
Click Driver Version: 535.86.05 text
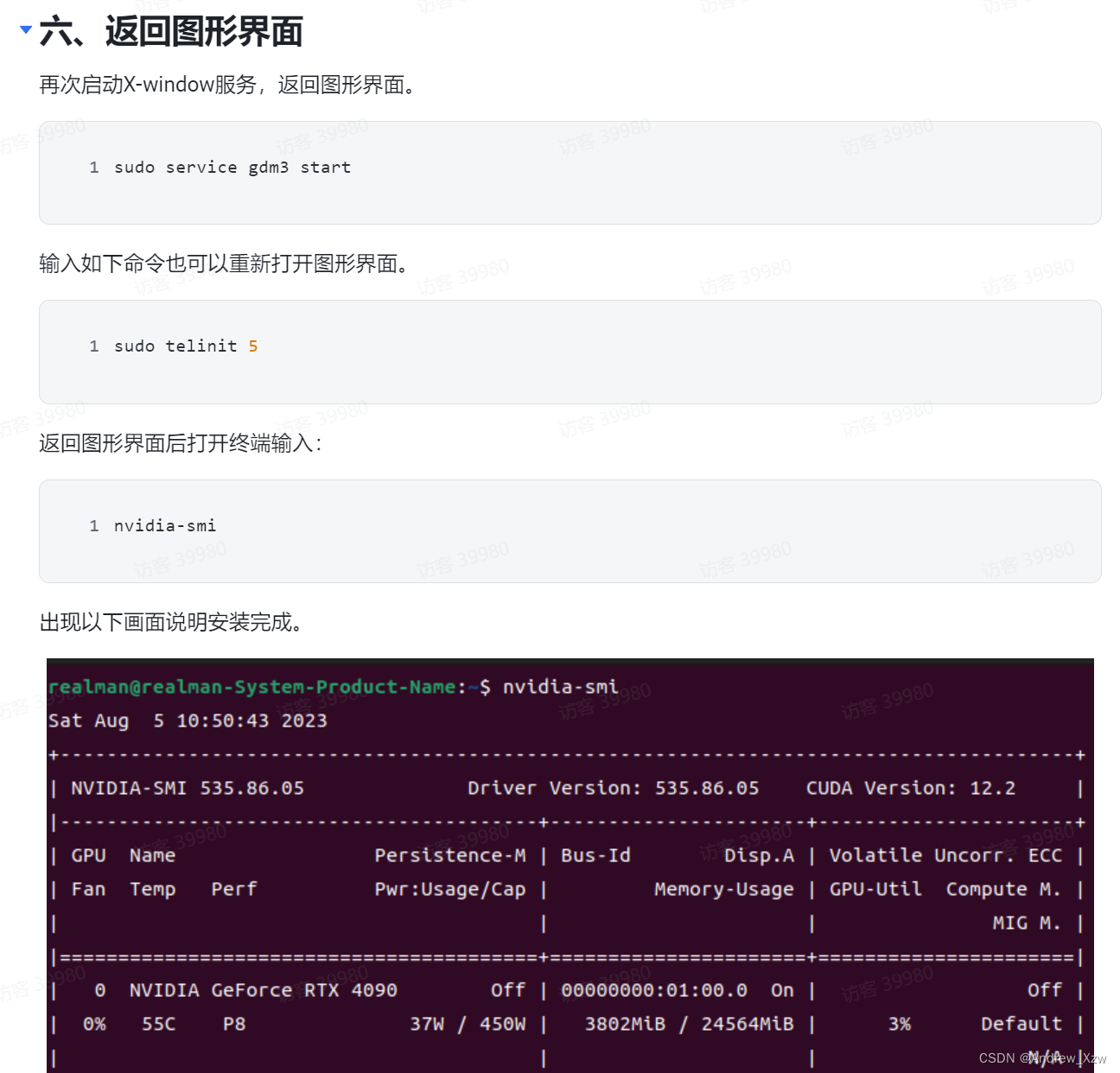click(613, 788)
